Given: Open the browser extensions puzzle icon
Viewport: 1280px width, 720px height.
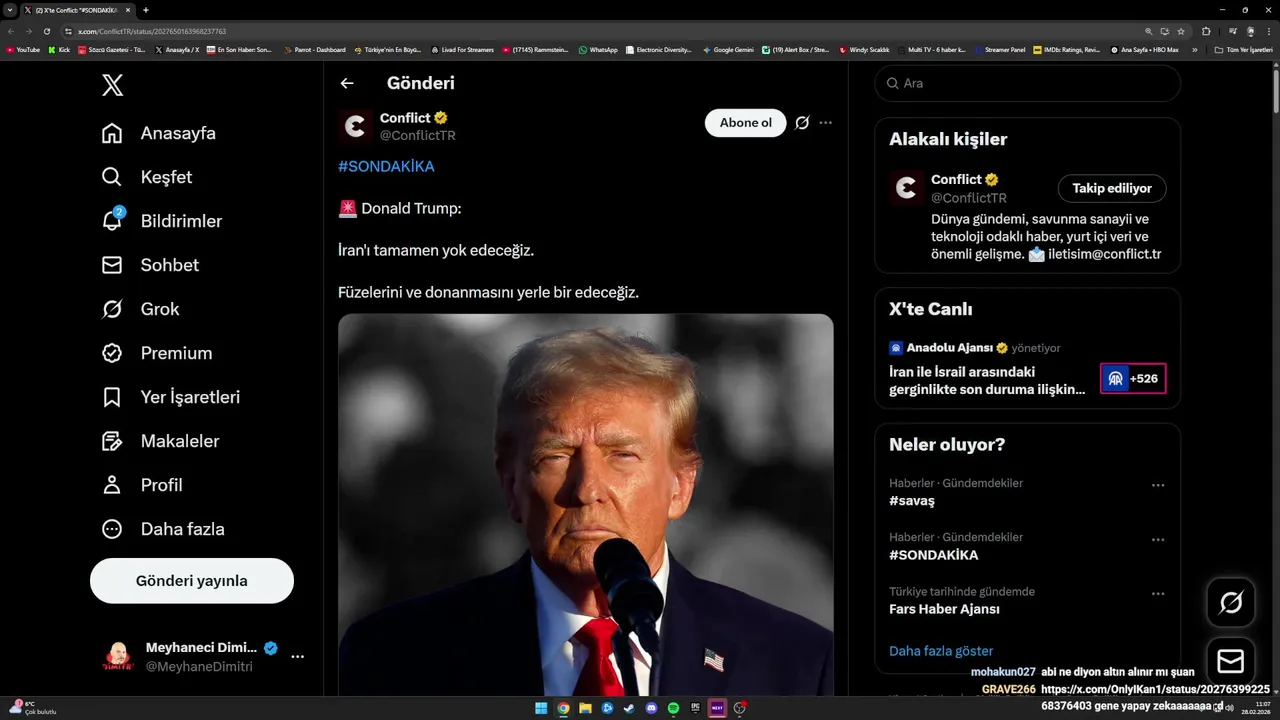Looking at the screenshot, I should [1206, 31].
